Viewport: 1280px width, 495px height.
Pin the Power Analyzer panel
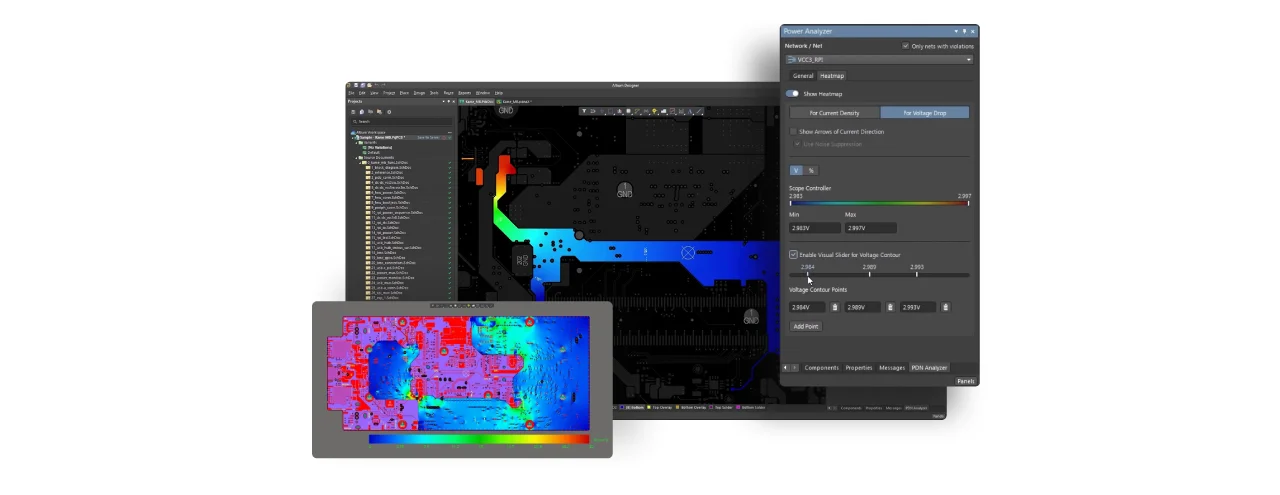(964, 31)
